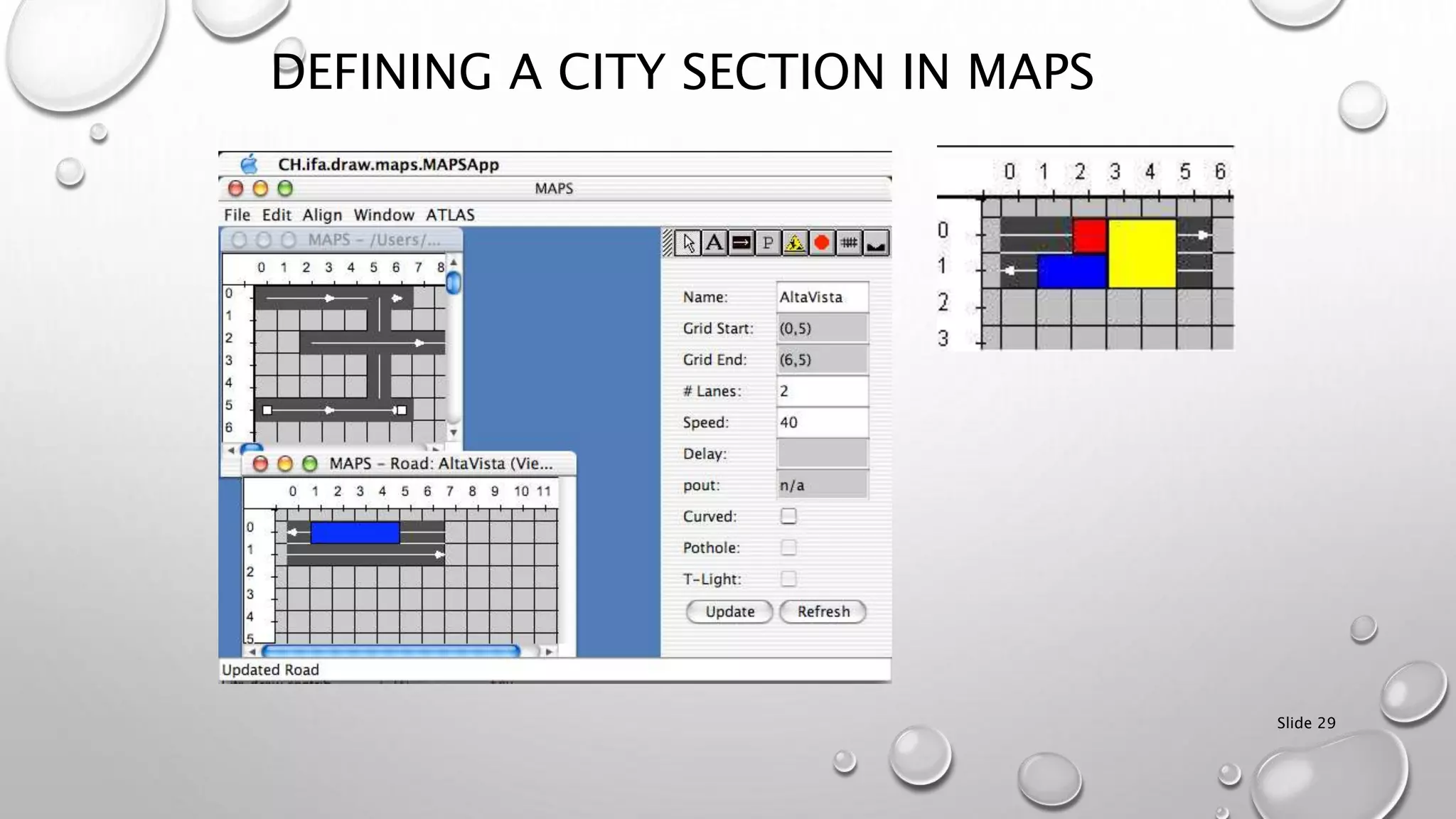Open CH.ifa.draw.maps.MAPSApp application menu
This screenshot has height=819, width=1456.
(388, 164)
